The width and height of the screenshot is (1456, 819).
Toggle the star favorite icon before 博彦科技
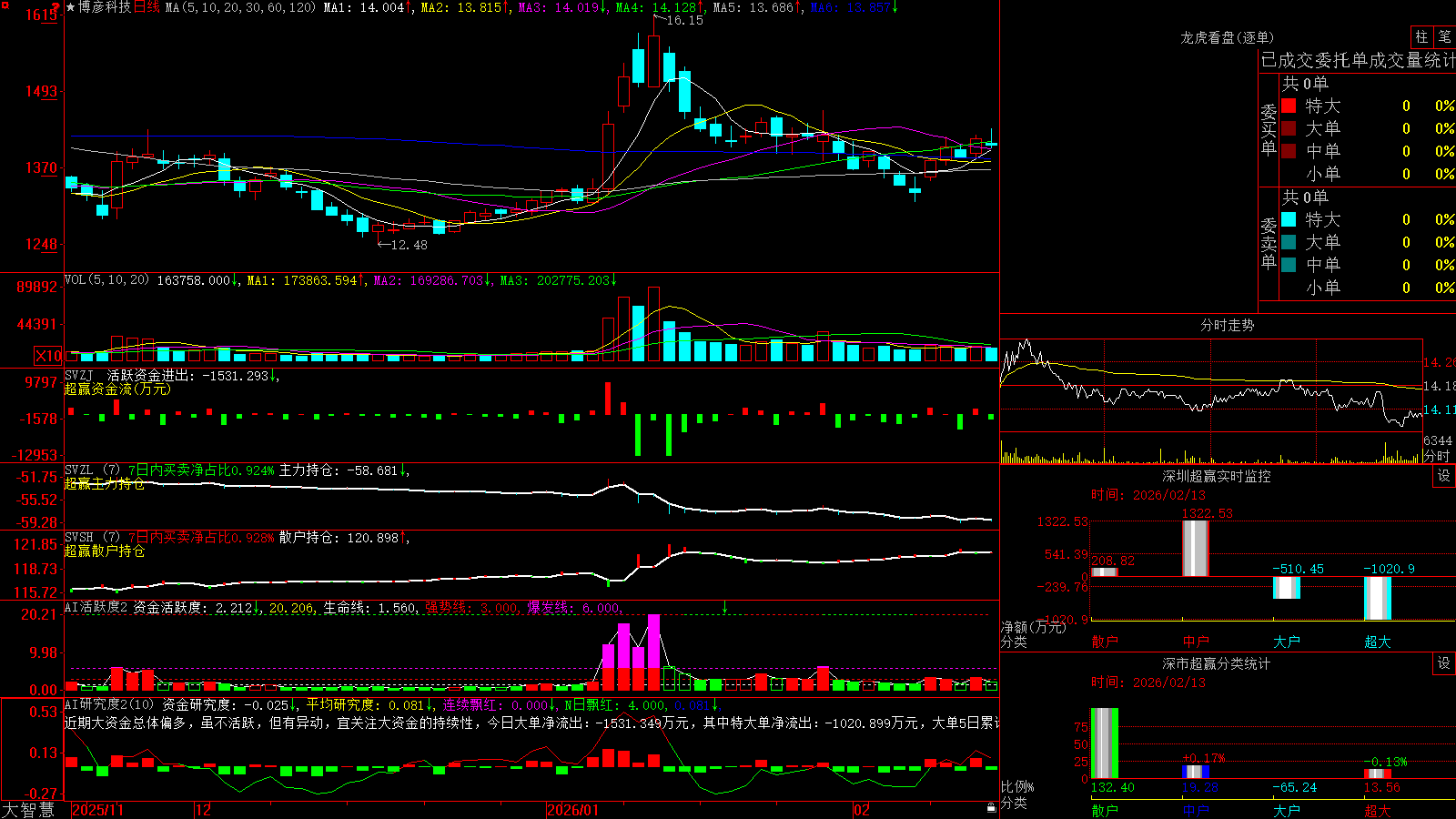[70, 7]
